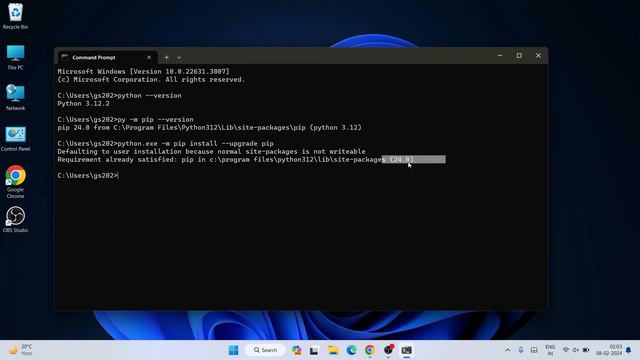
Task: Click the microphone tray icon
Action: (521, 350)
